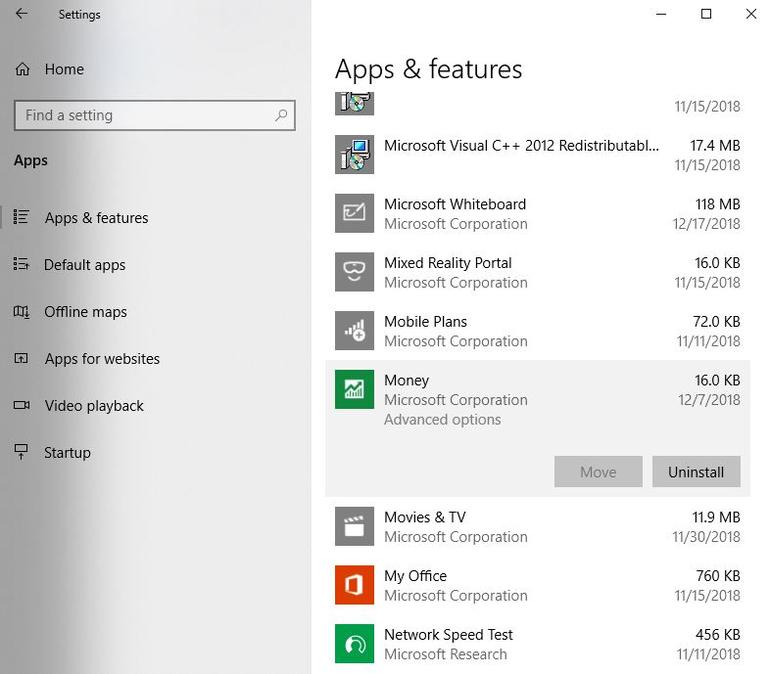
Task: Click the Apps for websites icon
Action: [21, 358]
